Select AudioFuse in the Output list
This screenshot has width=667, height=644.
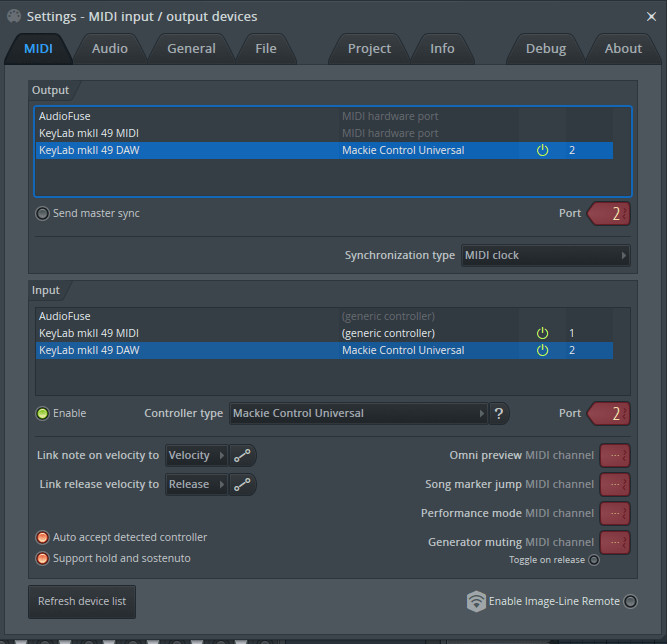click(x=324, y=116)
